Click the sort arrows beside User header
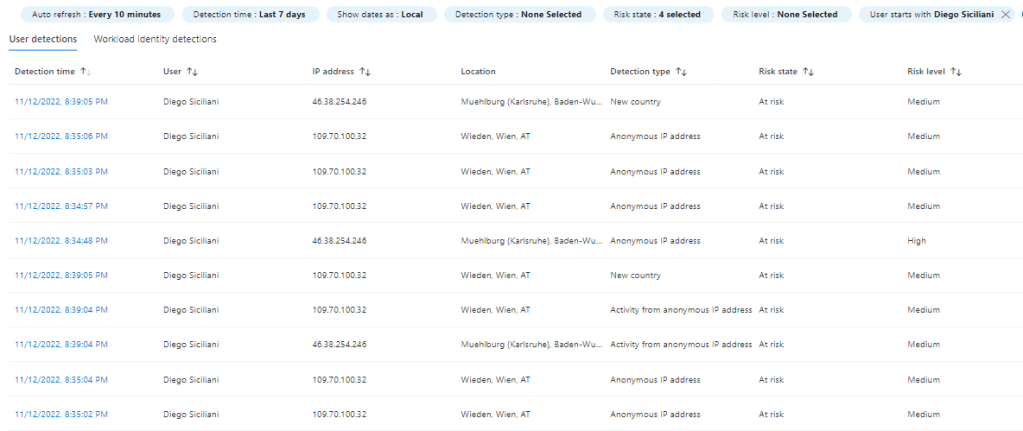 (193, 72)
